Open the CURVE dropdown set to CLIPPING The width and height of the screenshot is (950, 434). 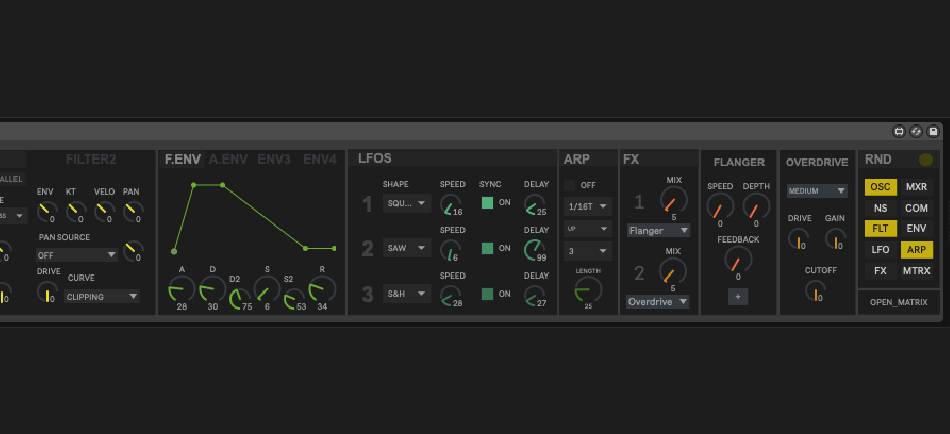[x=102, y=296]
